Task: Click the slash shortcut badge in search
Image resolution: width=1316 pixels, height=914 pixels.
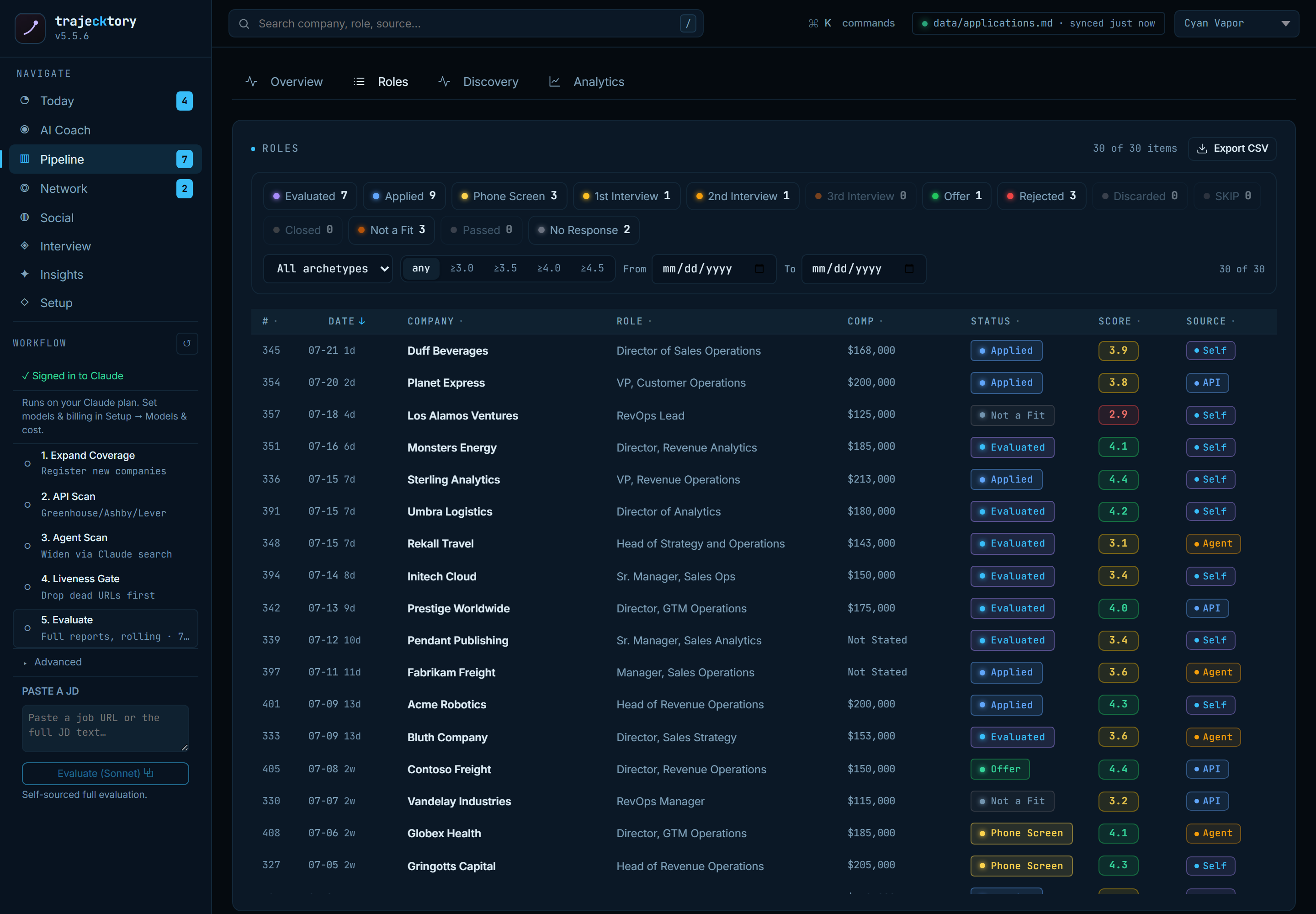Action: (688, 23)
